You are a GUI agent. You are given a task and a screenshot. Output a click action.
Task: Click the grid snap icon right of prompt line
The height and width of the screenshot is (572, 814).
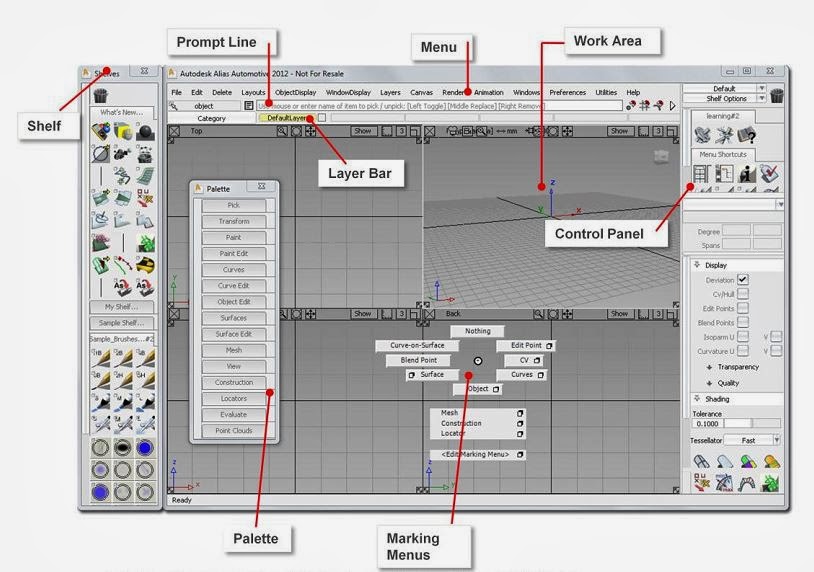click(645, 105)
